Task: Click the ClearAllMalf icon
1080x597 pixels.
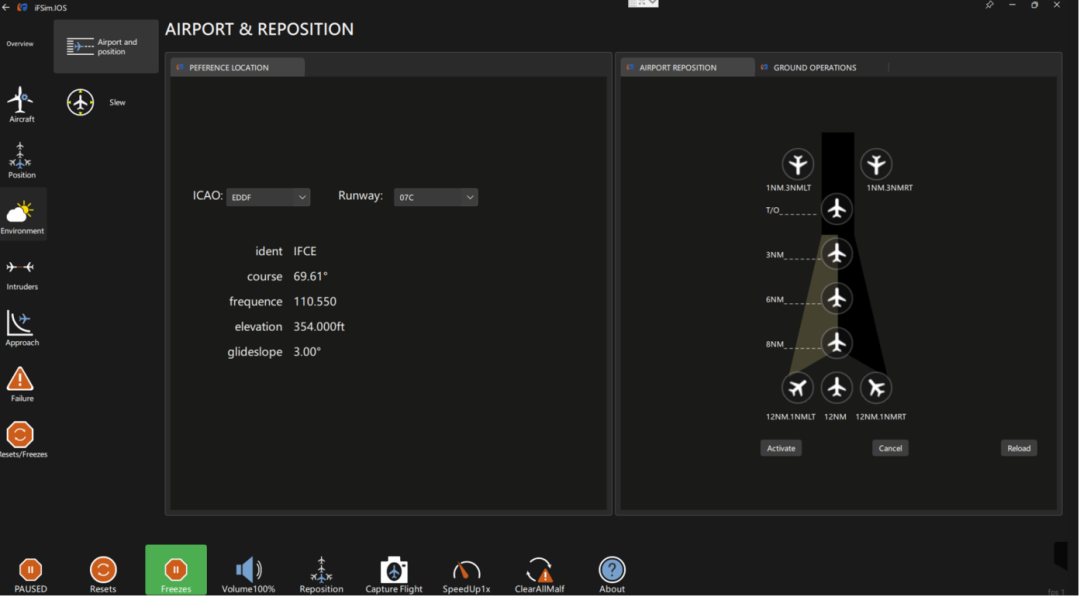Action: pos(539,572)
